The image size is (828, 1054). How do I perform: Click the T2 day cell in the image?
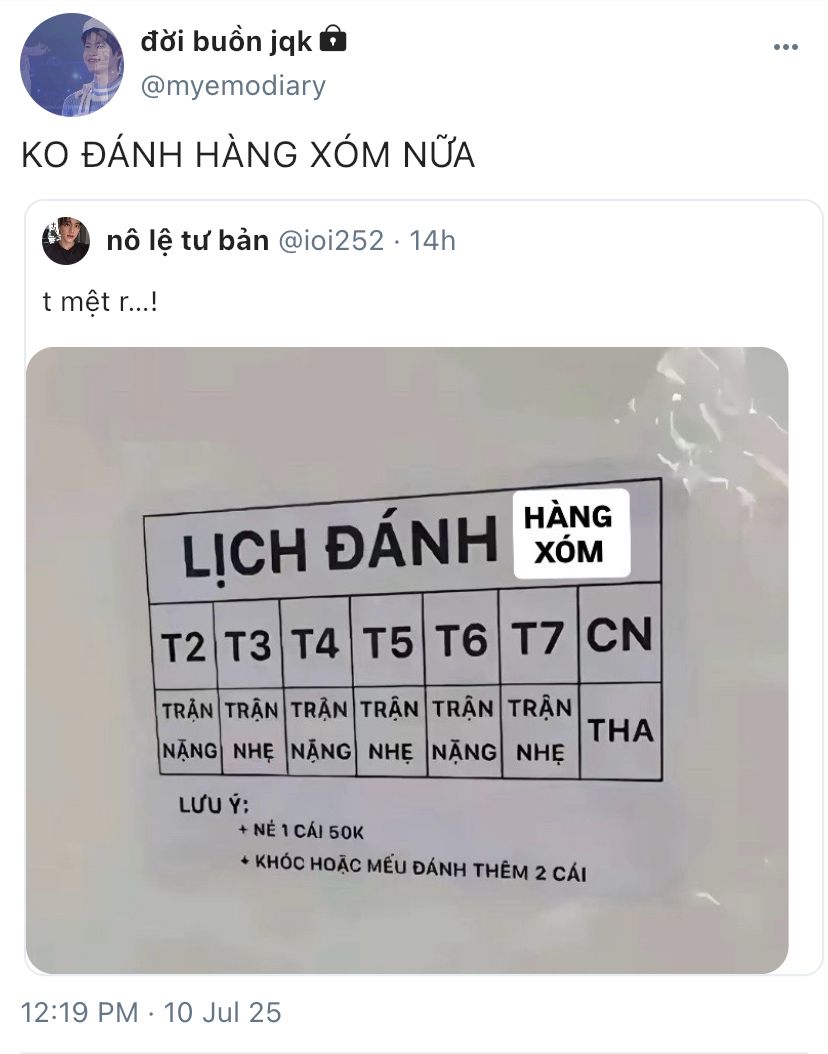tap(183, 647)
